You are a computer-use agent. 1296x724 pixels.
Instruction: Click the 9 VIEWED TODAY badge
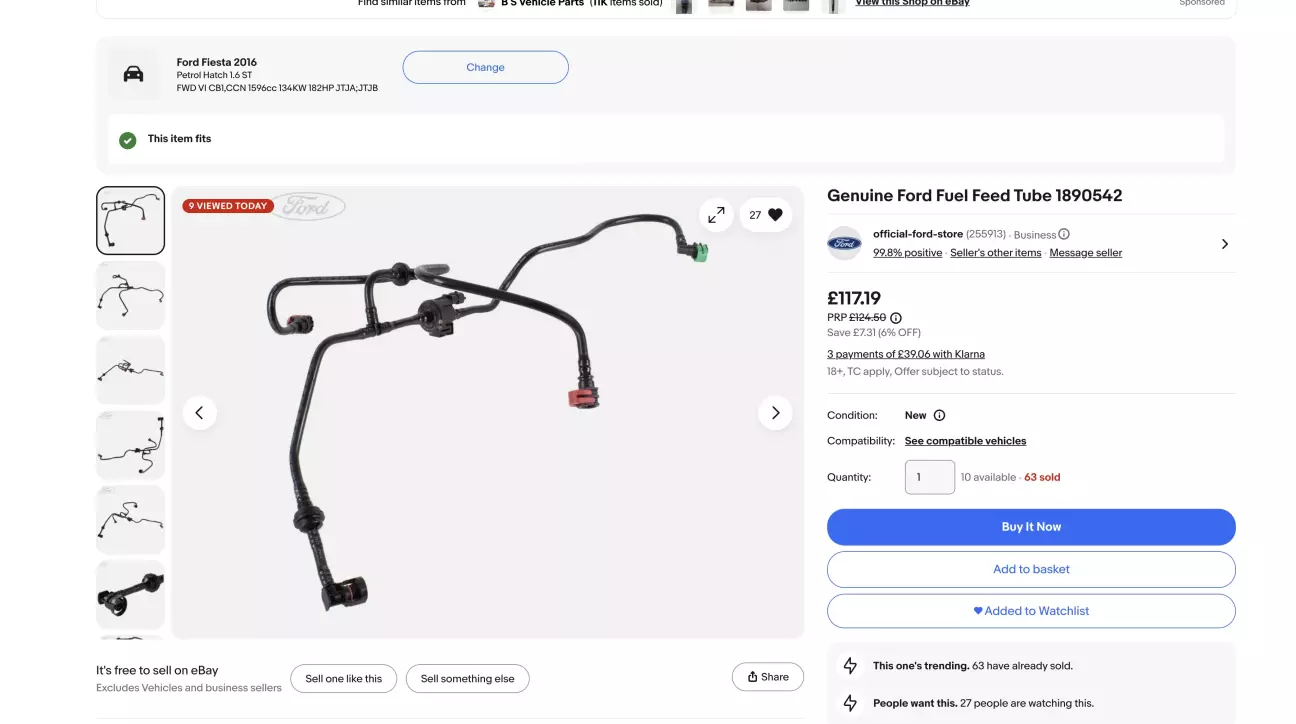coord(228,206)
